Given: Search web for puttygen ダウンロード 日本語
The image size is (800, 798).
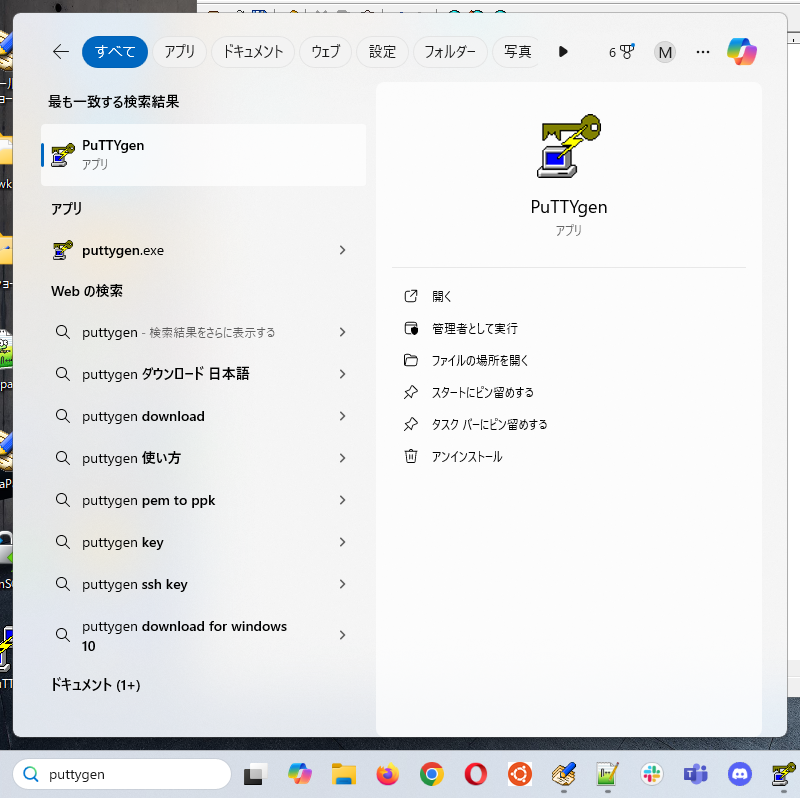Looking at the screenshot, I should point(204,374).
